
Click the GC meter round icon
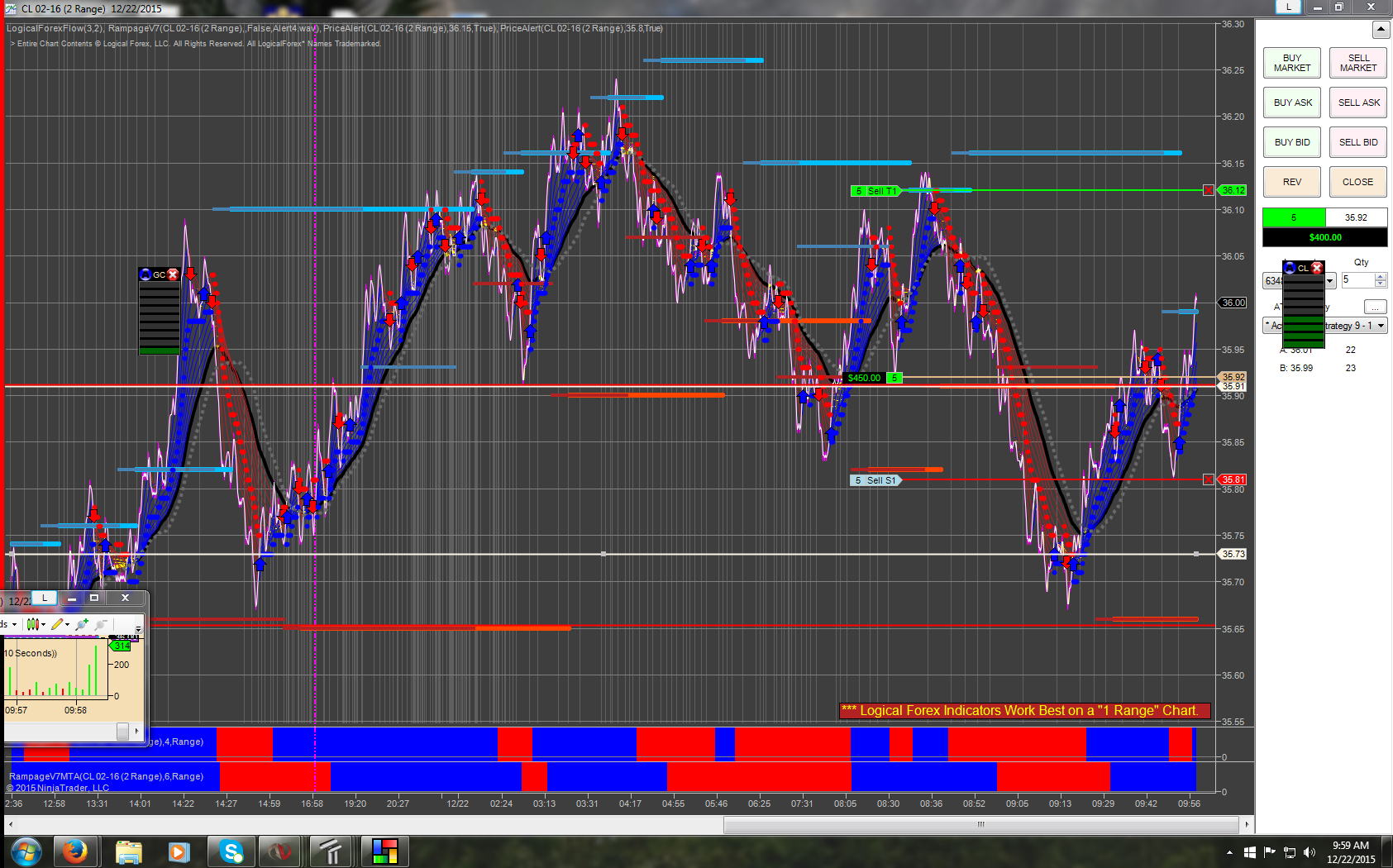click(146, 274)
